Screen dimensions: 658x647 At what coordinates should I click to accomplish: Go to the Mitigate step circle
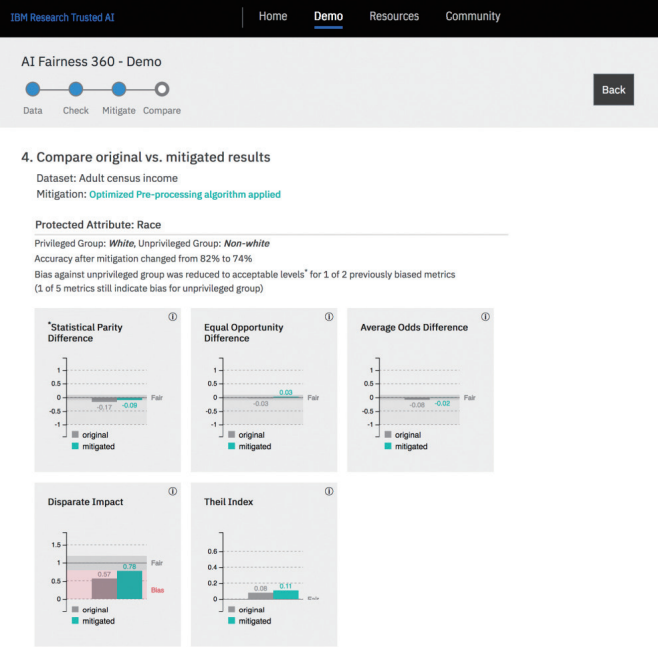pyautogui.click(x=119, y=89)
